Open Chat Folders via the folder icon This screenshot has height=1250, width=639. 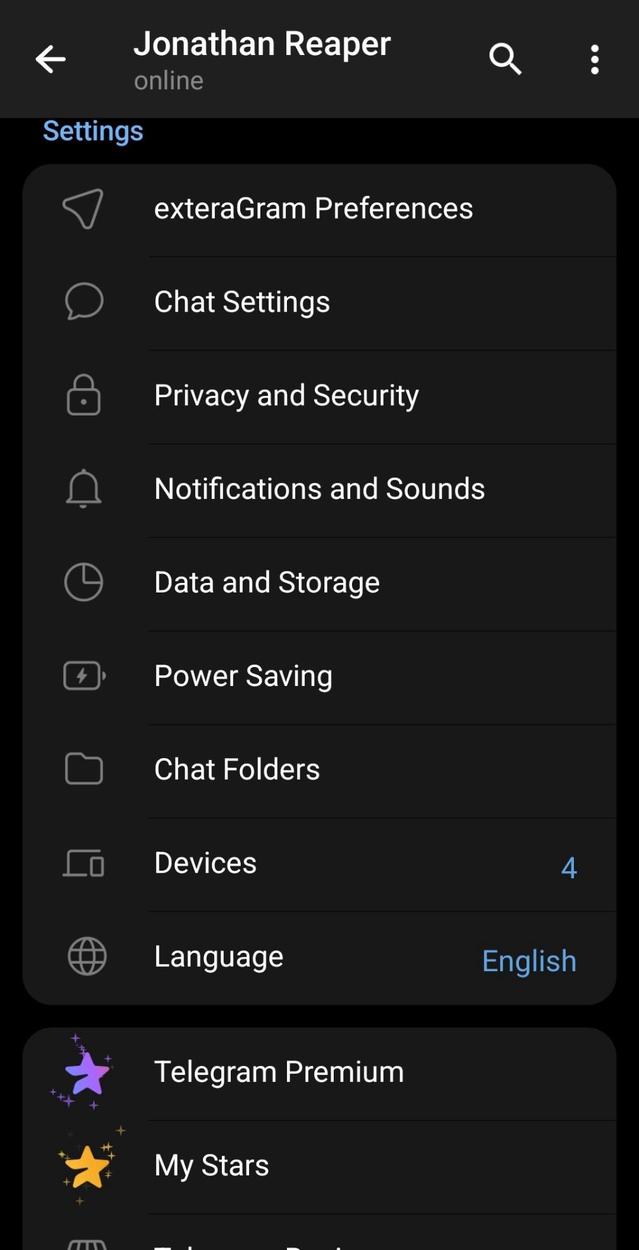tap(84, 768)
